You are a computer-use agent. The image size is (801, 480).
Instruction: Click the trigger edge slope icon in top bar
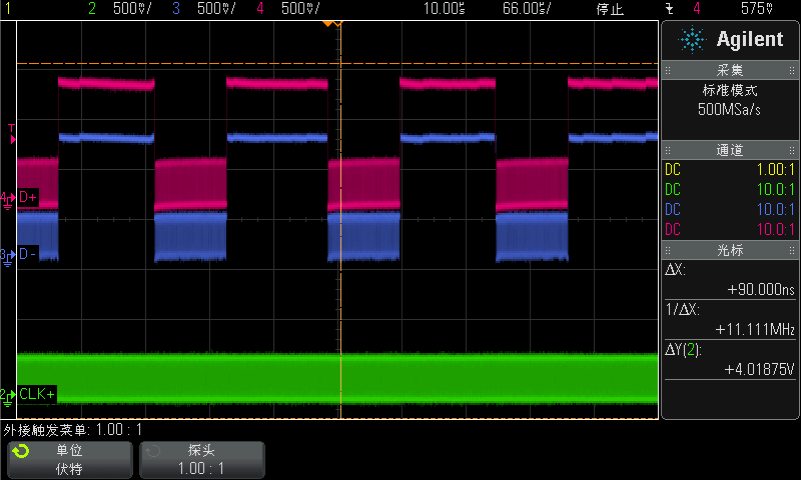669,9
